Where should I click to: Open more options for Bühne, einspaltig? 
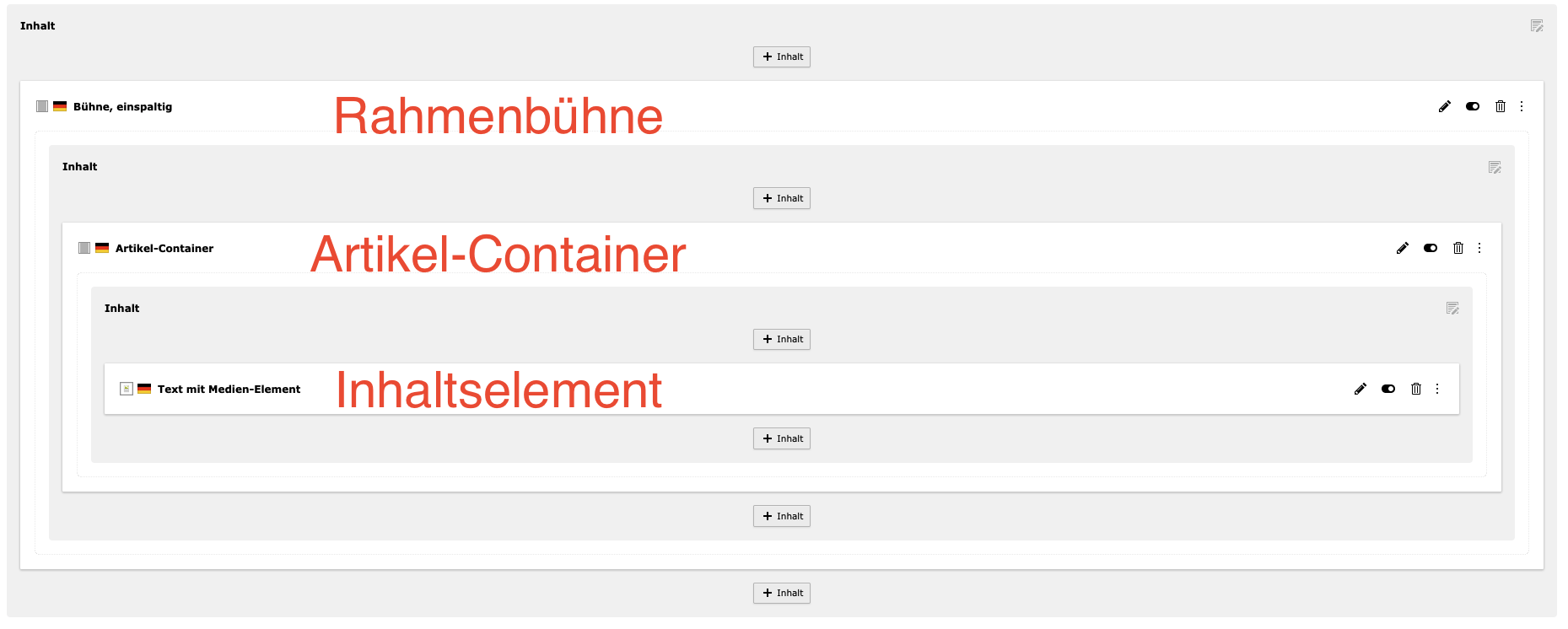click(x=1522, y=106)
